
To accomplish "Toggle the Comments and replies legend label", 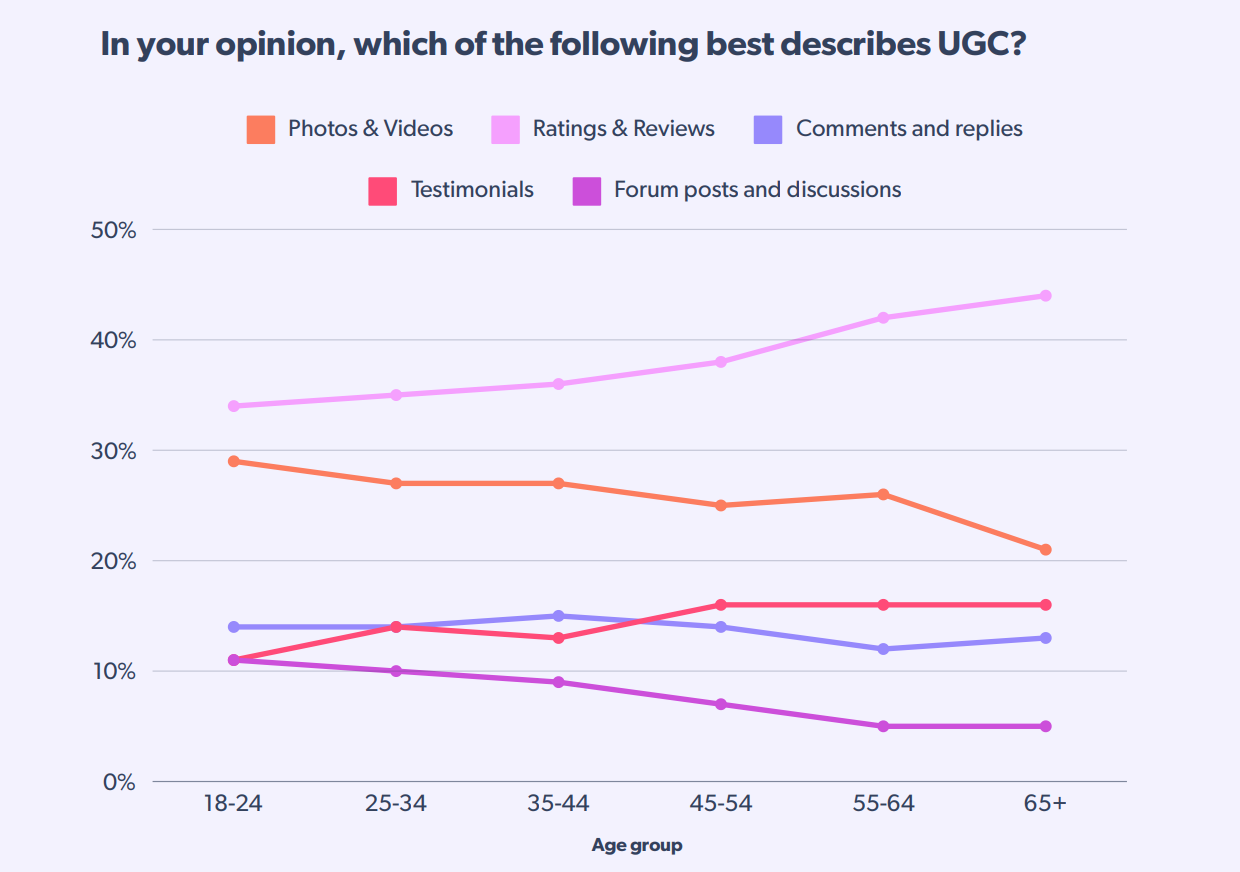I will pyautogui.click(x=909, y=129).
